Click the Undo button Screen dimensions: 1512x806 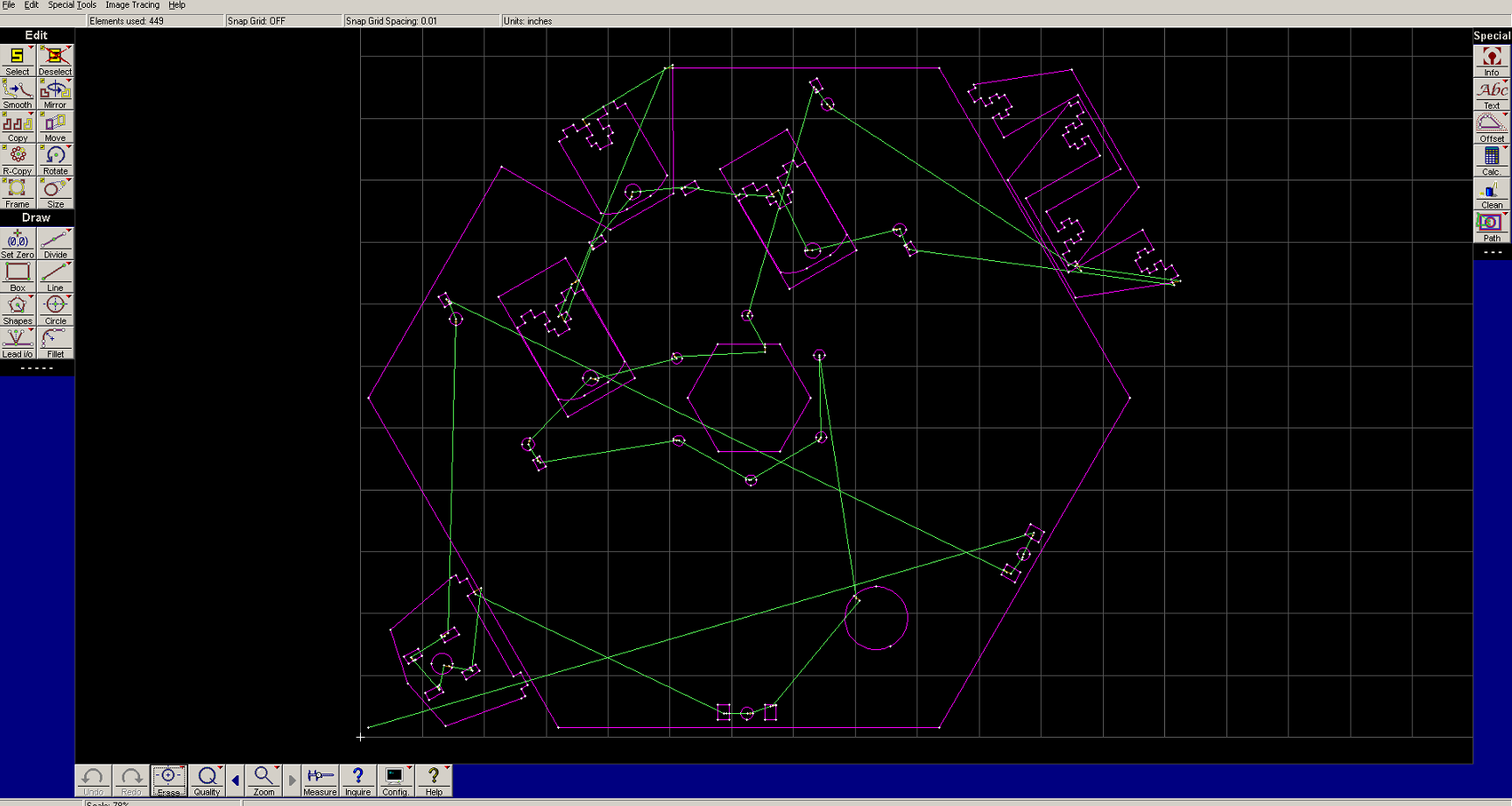click(x=93, y=781)
